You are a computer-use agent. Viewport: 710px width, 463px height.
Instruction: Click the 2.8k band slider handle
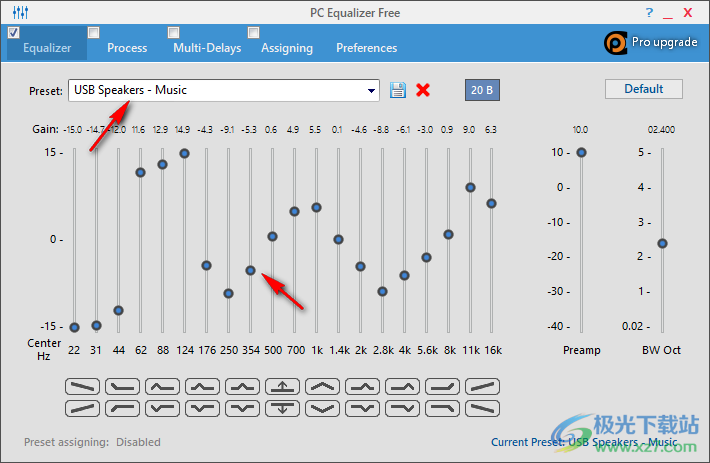click(383, 291)
